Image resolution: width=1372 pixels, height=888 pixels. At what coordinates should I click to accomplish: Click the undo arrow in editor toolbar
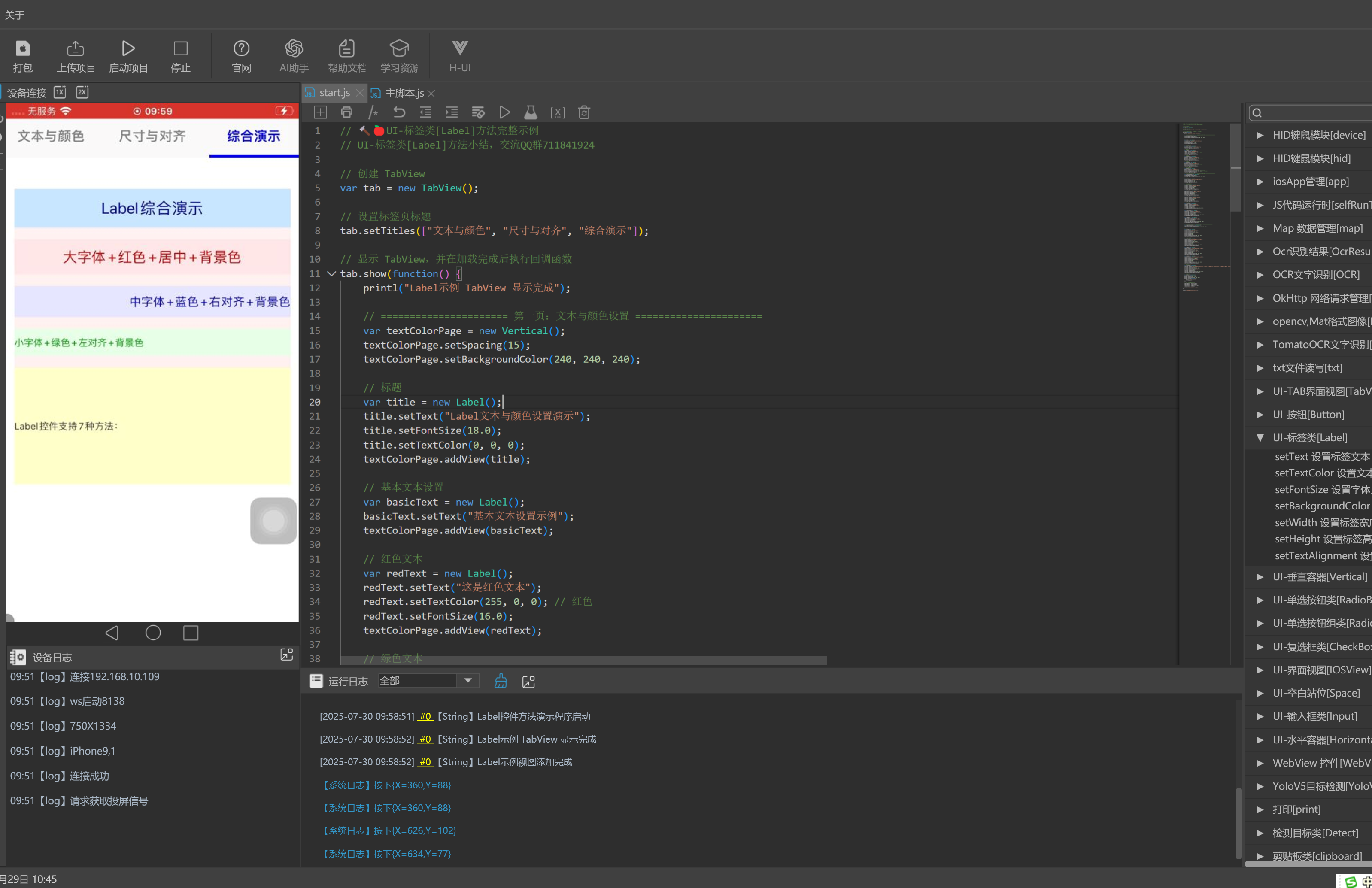pos(399,112)
